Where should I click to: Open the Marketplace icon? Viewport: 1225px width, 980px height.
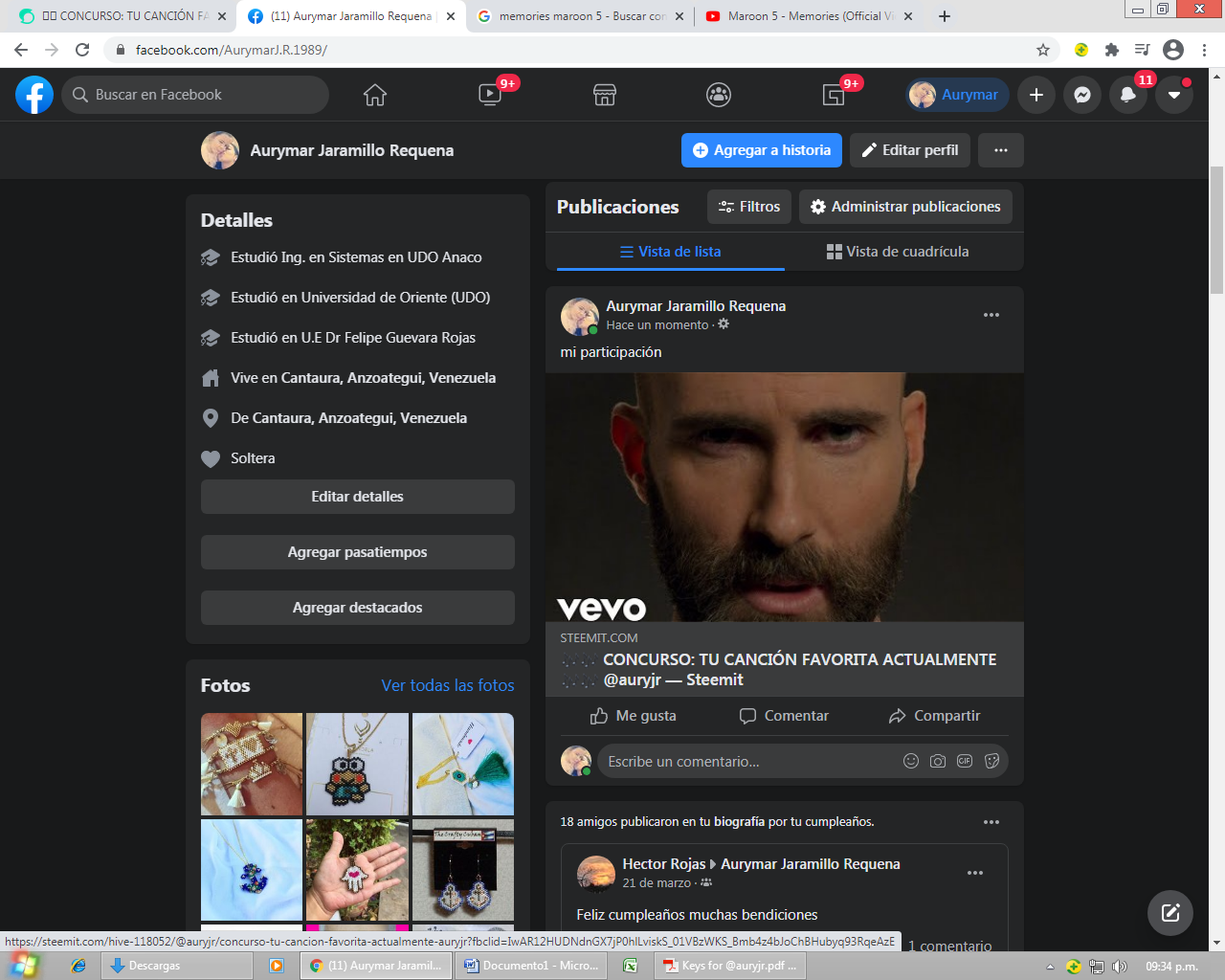[604, 95]
